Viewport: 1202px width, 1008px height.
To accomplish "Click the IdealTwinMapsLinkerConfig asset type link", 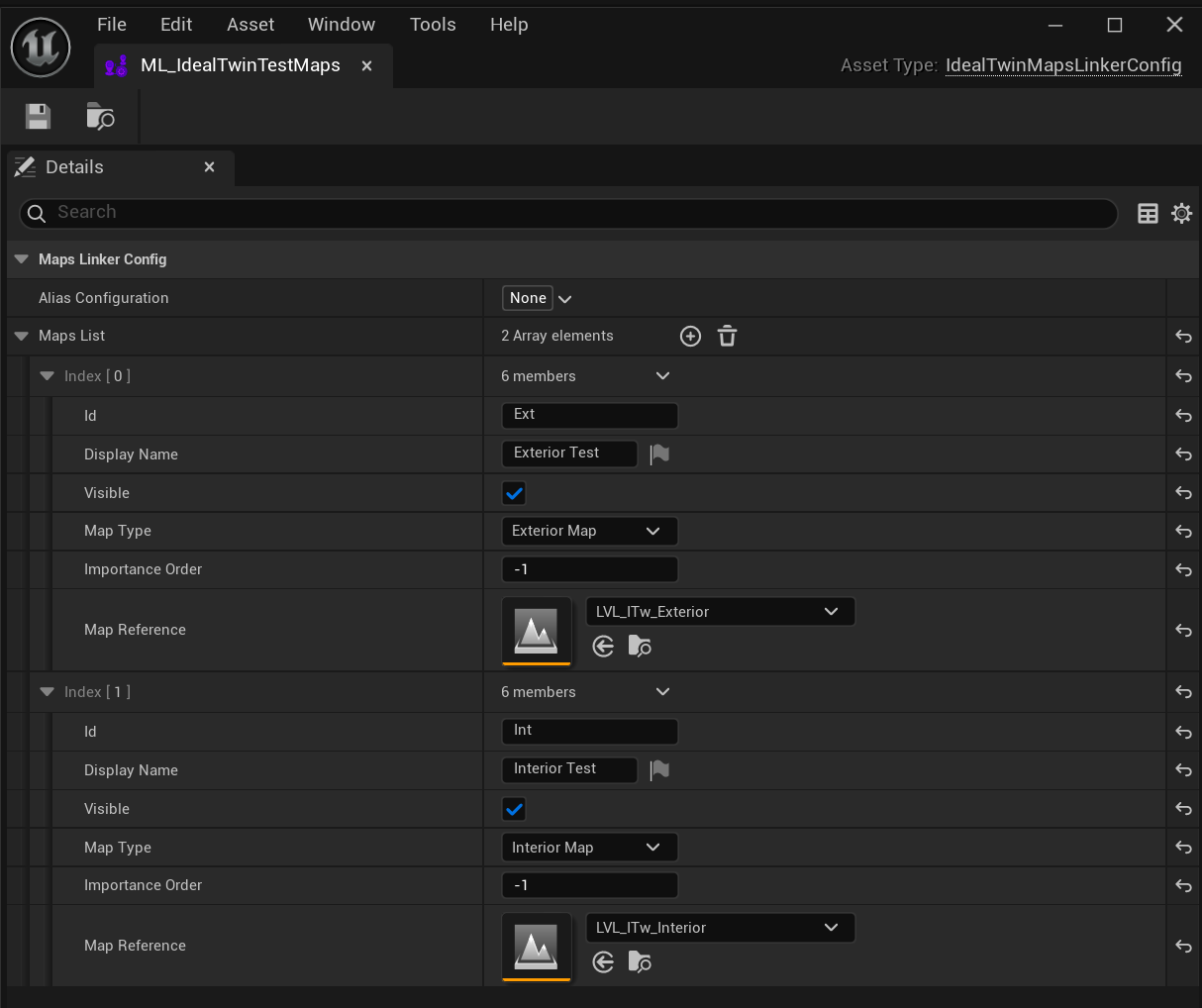I will [1062, 65].
